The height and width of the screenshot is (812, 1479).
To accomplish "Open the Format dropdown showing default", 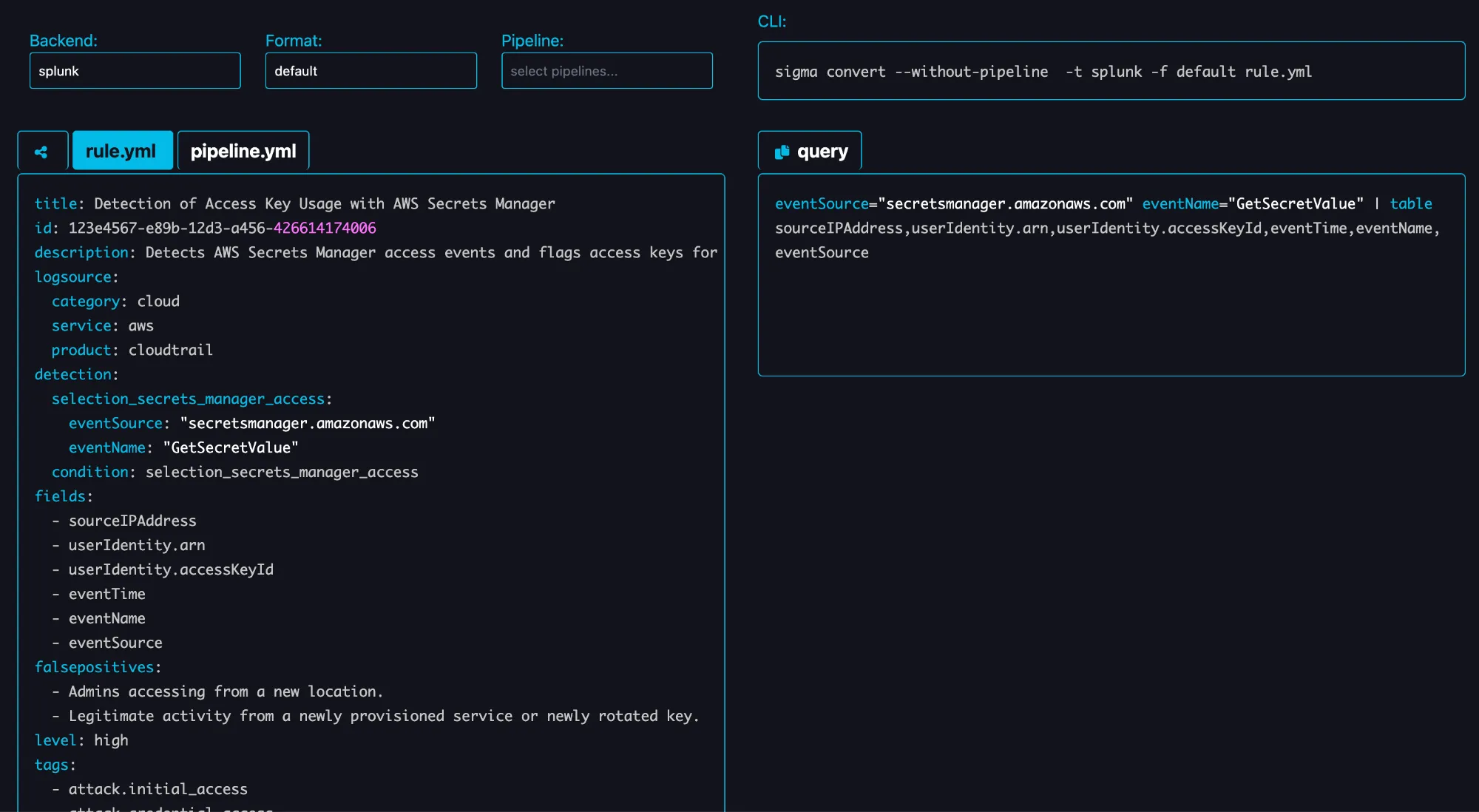I will [x=370, y=71].
